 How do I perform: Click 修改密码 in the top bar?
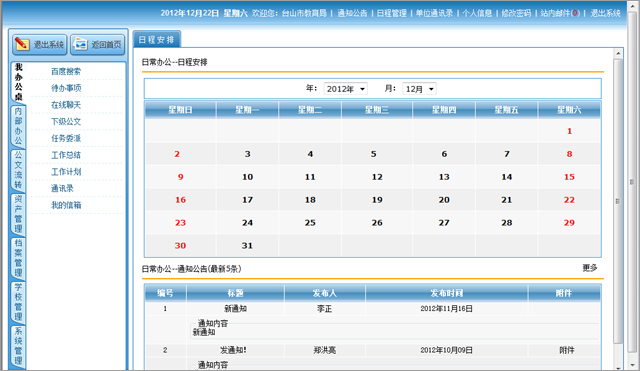(516, 13)
